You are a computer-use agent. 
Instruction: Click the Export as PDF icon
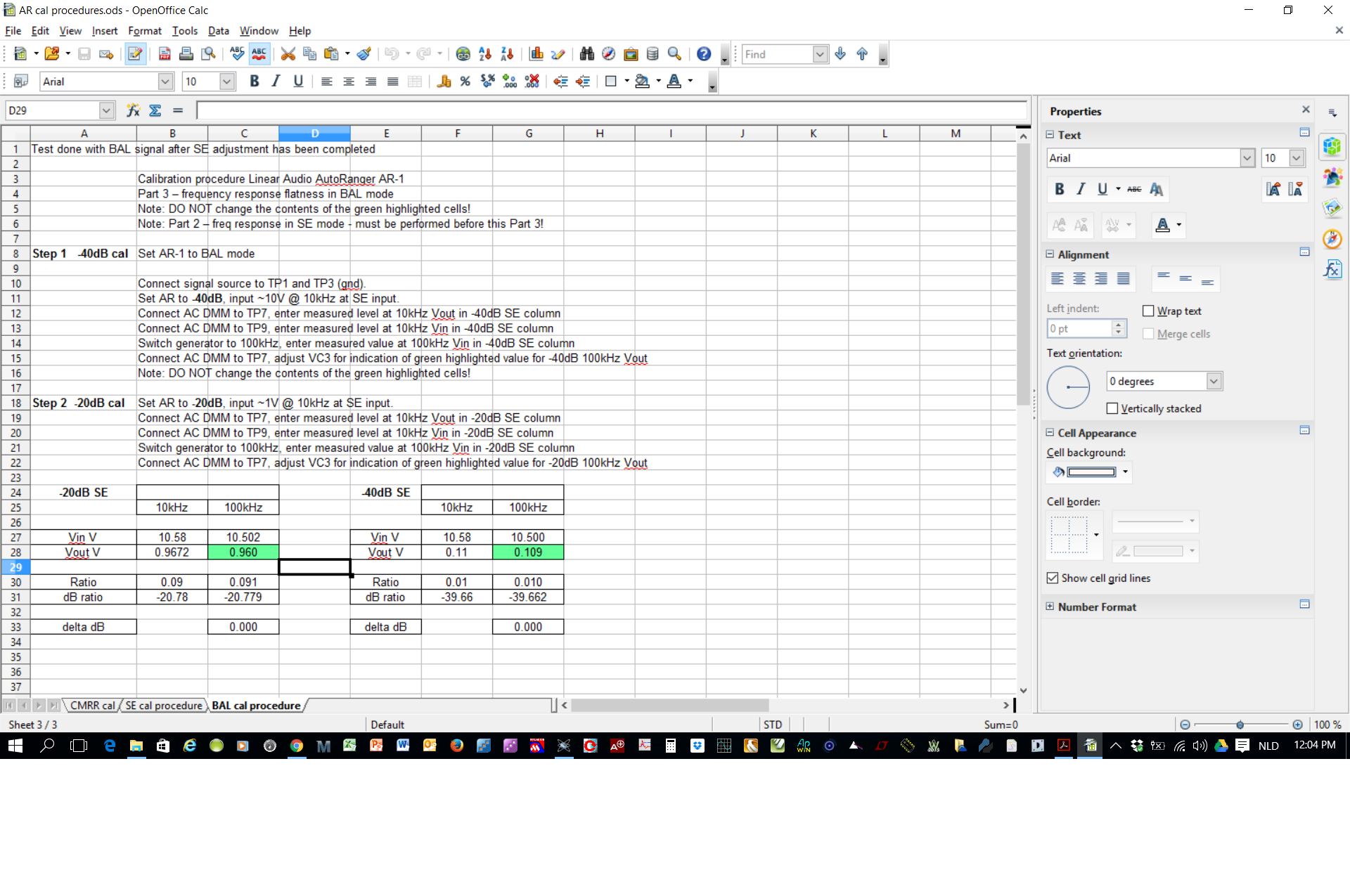click(165, 54)
